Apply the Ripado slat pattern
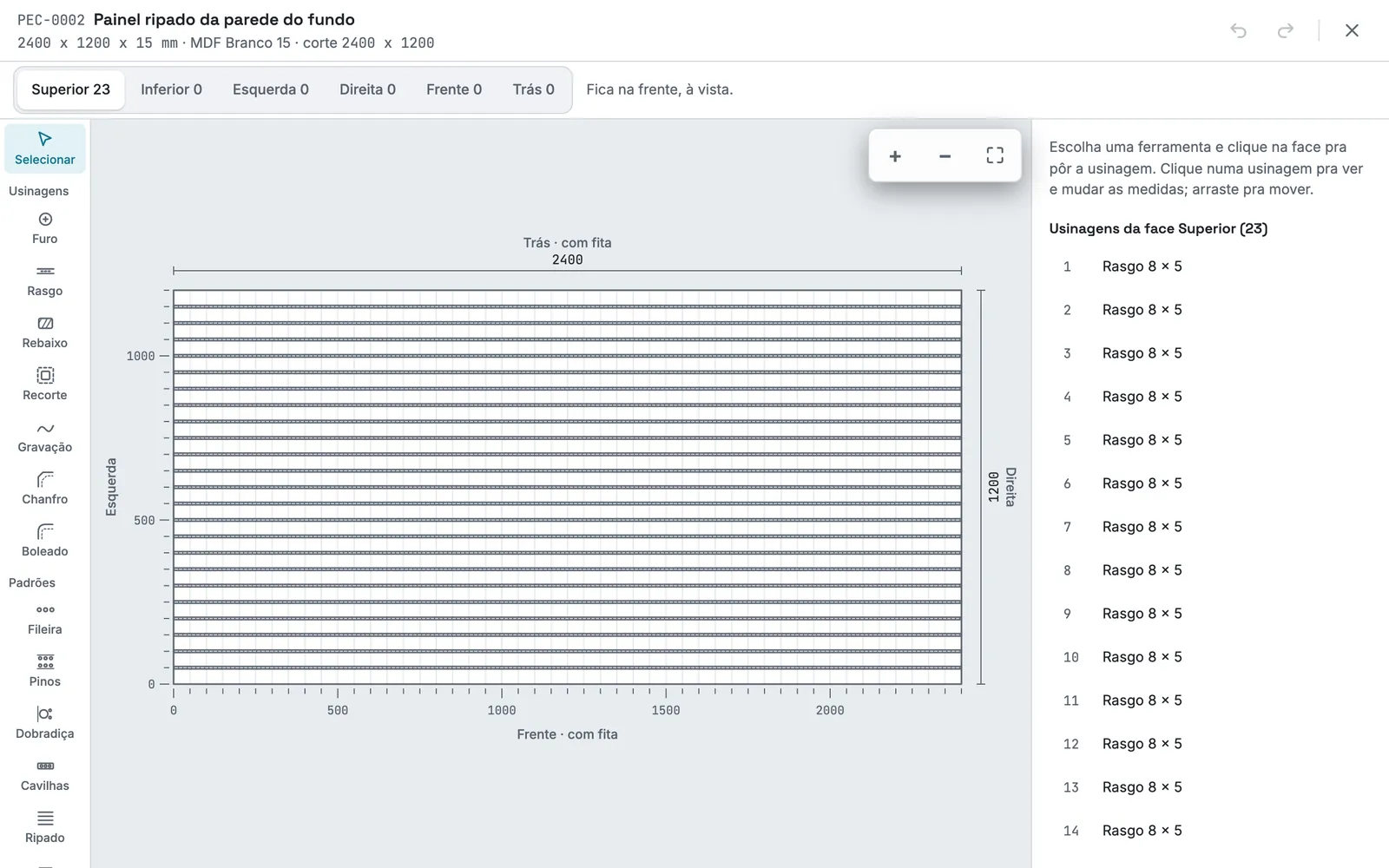 (x=45, y=827)
